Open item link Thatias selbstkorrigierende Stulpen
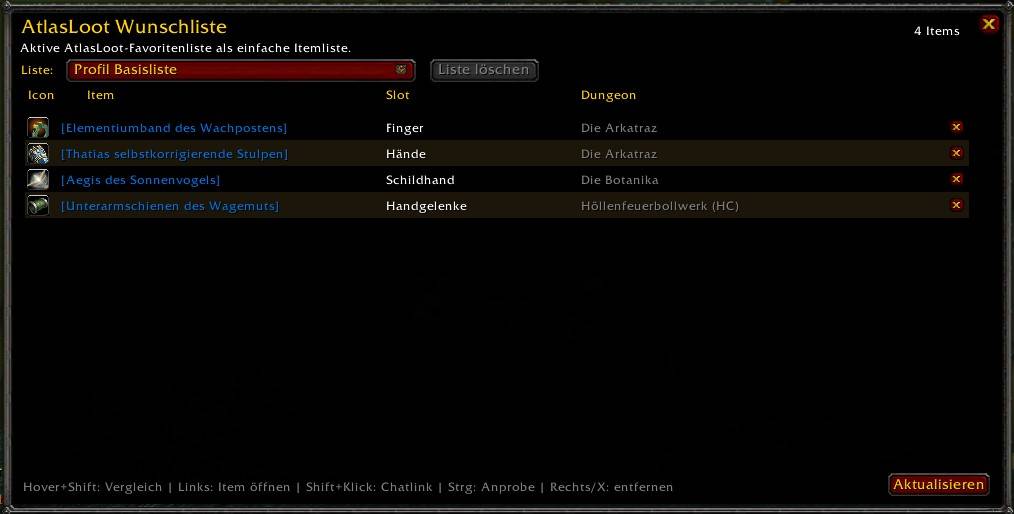The image size is (1014, 514). (x=174, y=154)
